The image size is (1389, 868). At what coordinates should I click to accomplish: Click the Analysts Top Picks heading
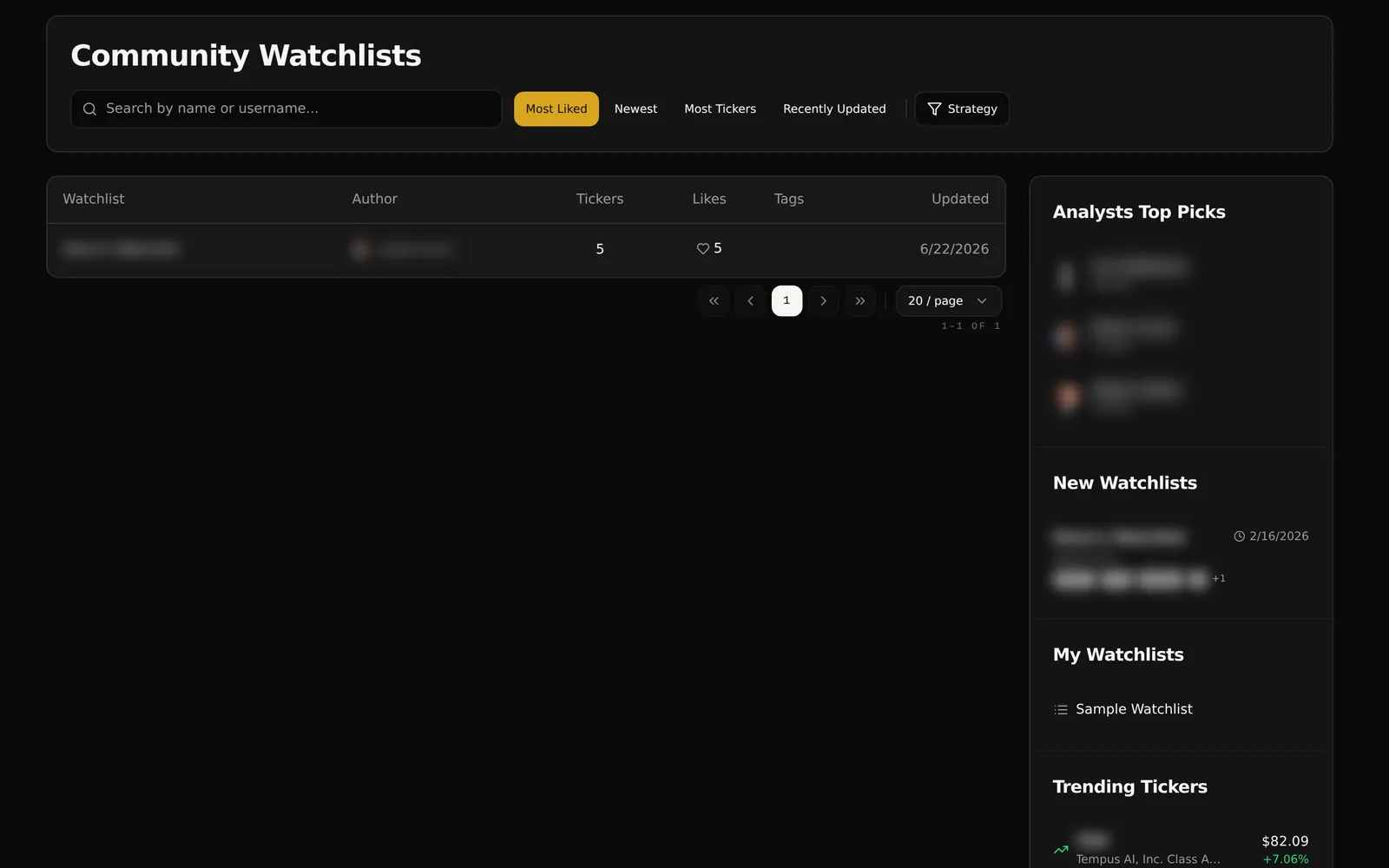click(x=1139, y=213)
